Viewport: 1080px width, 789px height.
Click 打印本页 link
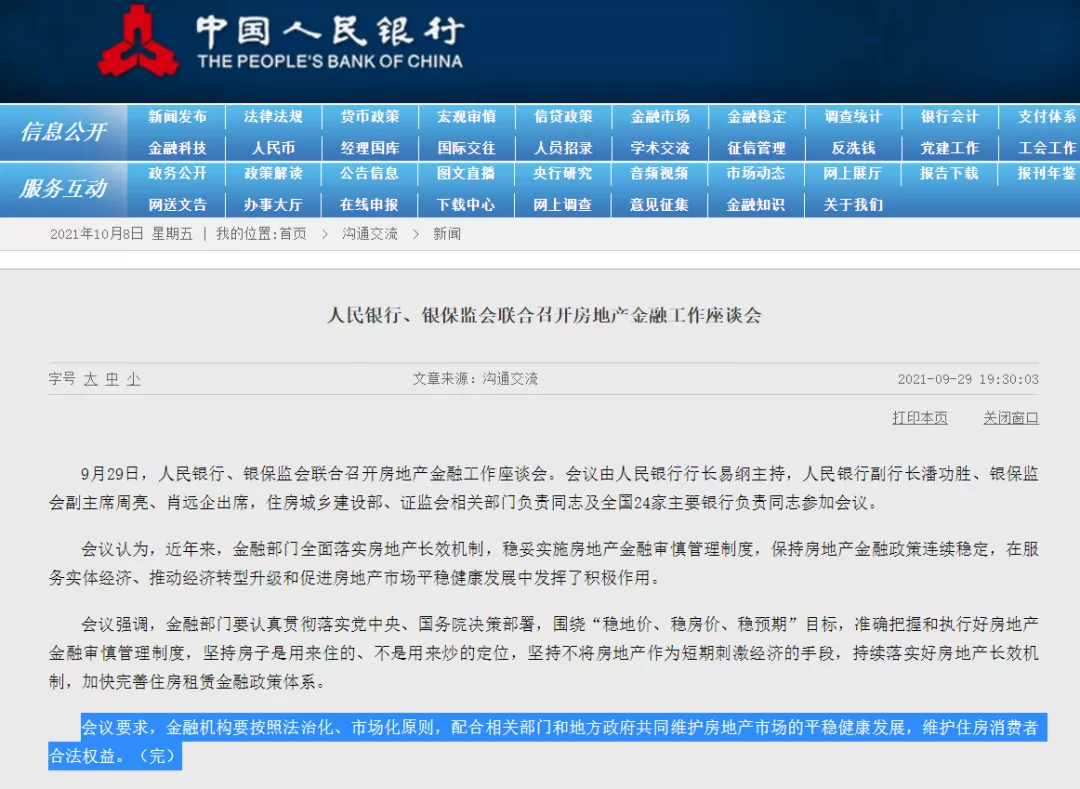click(920, 418)
